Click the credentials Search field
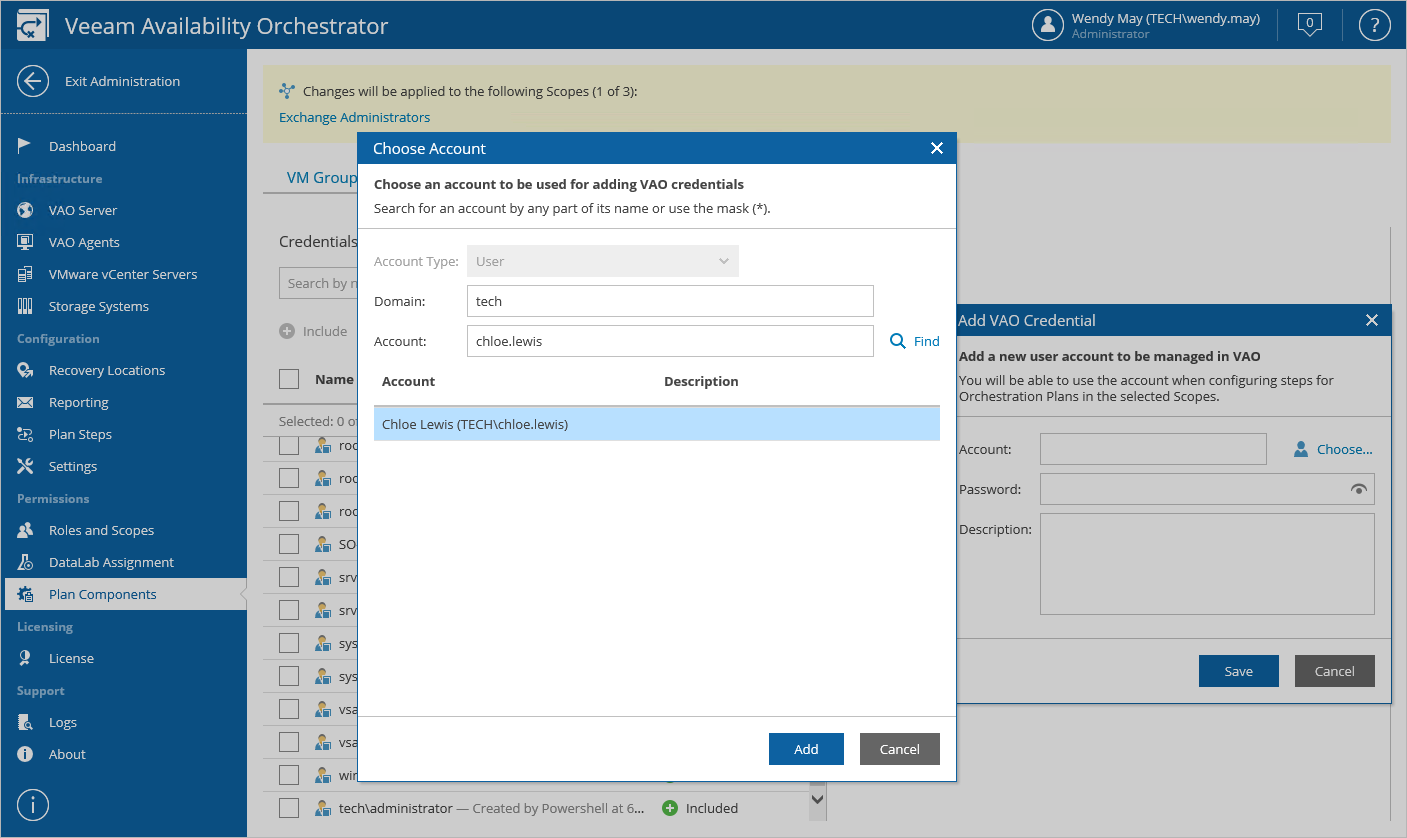1407x838 pixels. (319, 283)
